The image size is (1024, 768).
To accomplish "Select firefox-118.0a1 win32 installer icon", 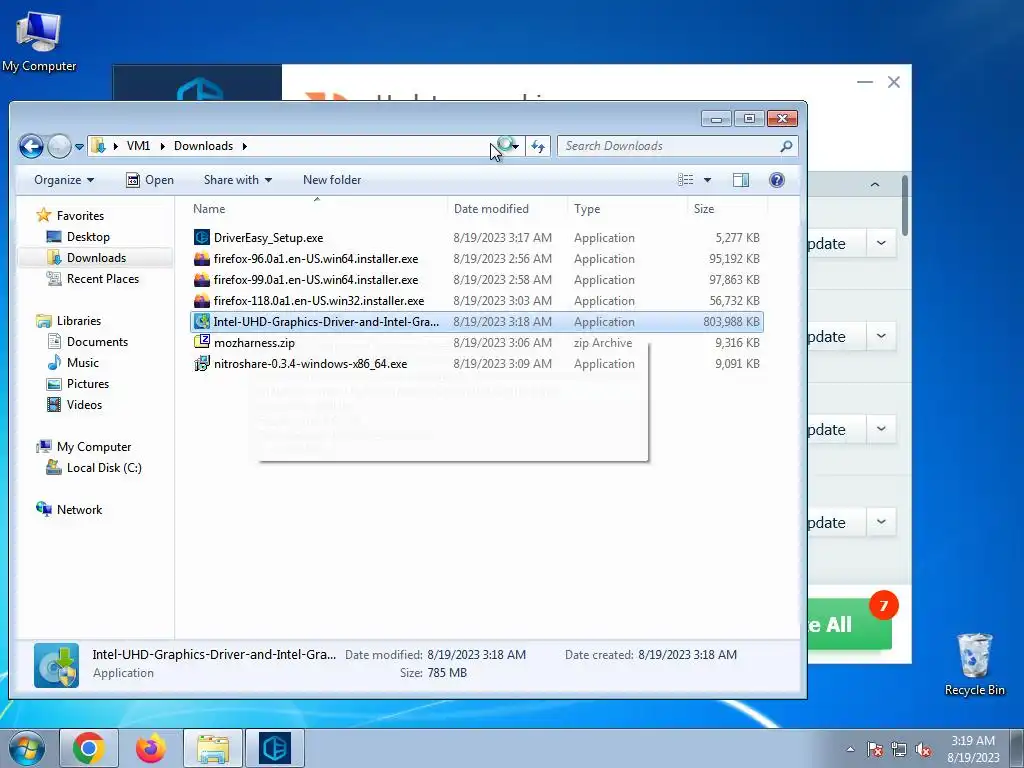I will [202, 300].
